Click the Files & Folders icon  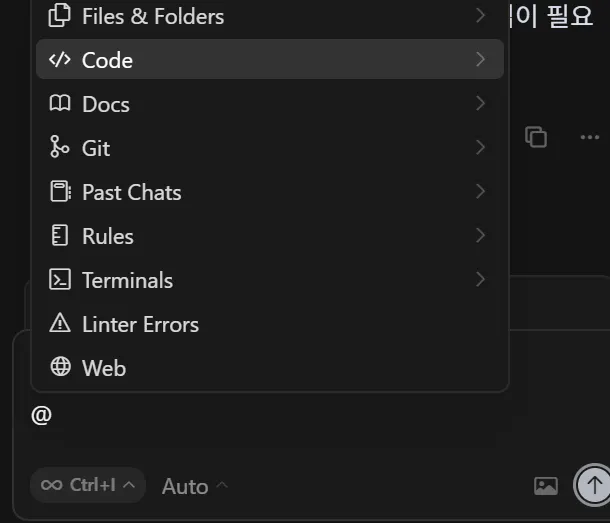(60, 16)
